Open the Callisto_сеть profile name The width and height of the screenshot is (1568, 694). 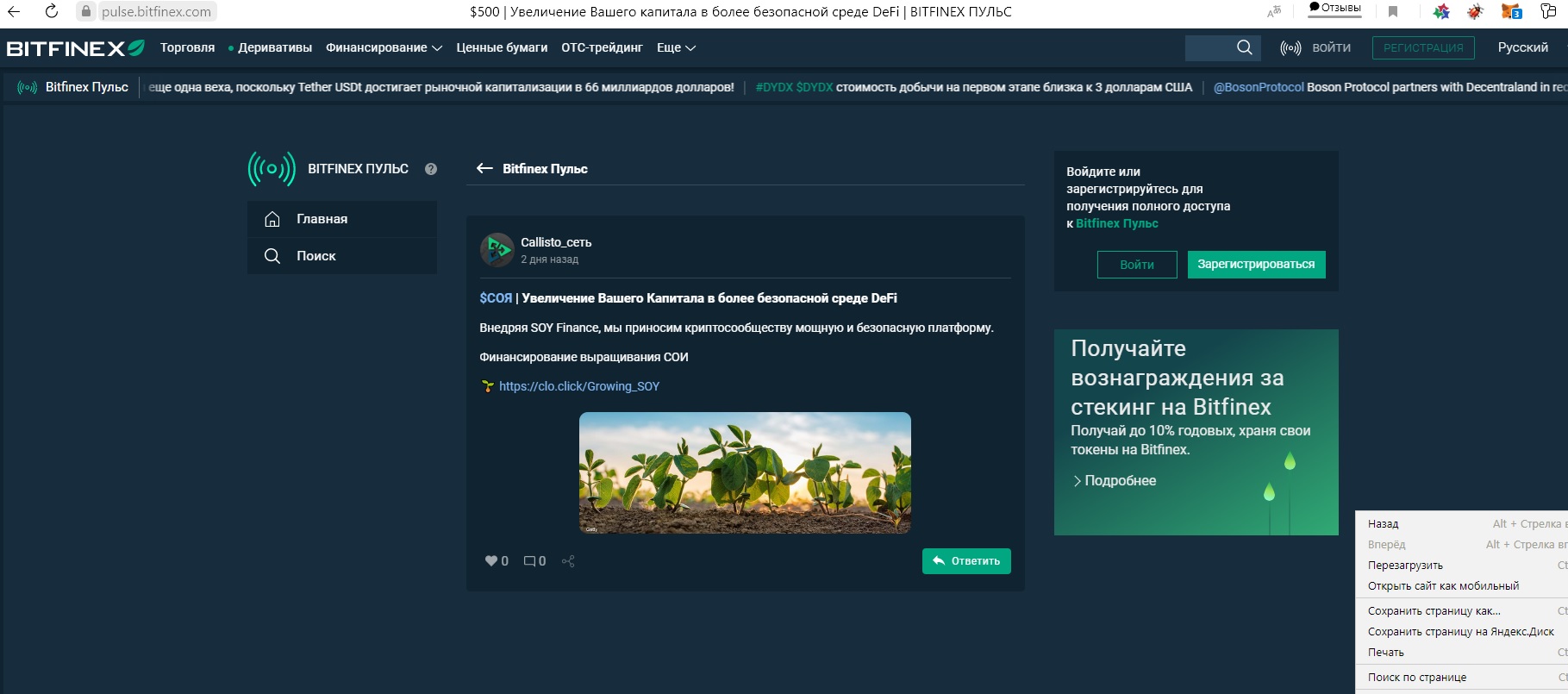(x=556, y=242)
